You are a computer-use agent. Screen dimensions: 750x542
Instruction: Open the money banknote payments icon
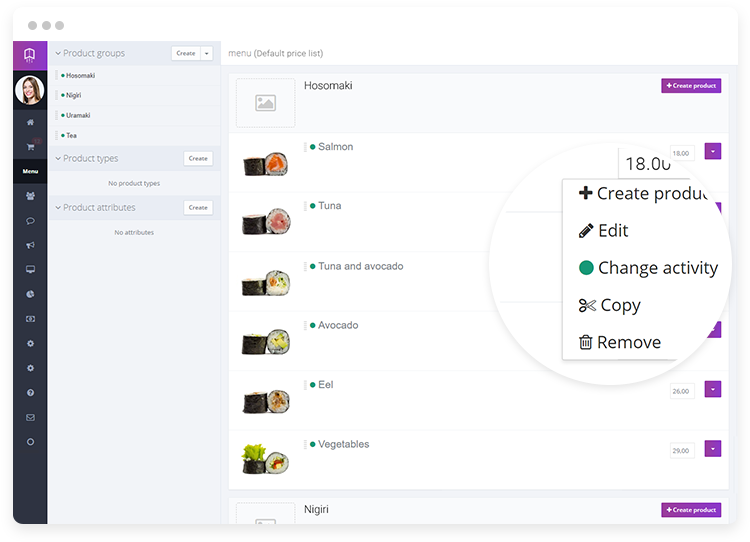click(x=30, y=319)
